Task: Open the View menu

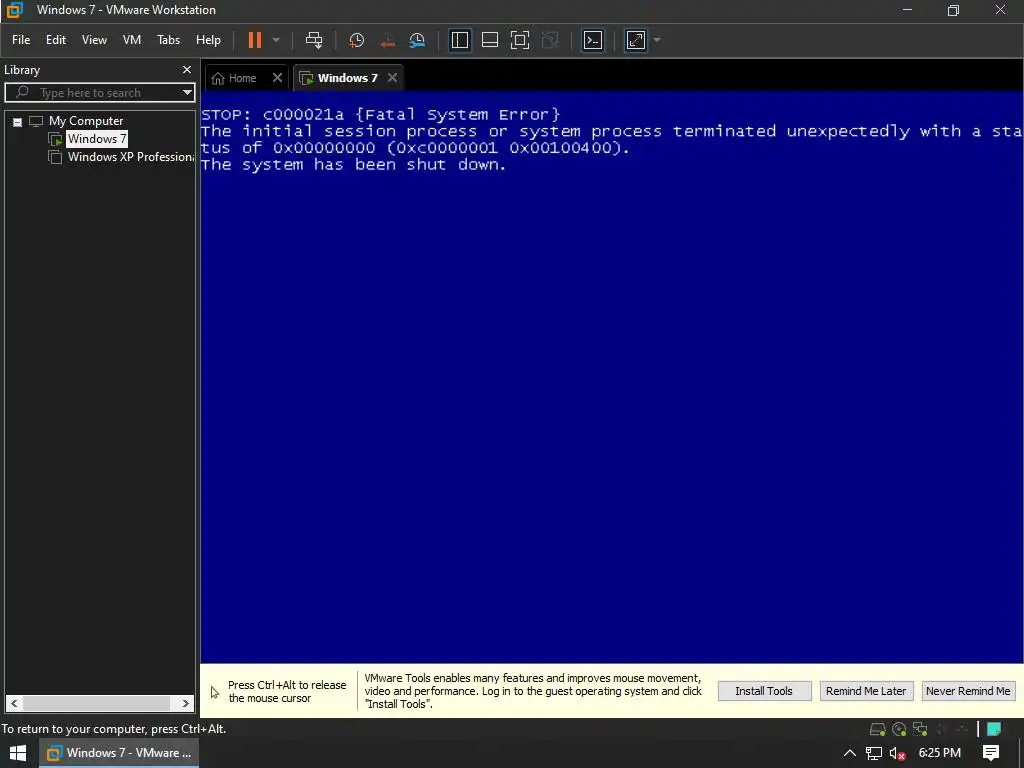Action: [x=94, y=40]
